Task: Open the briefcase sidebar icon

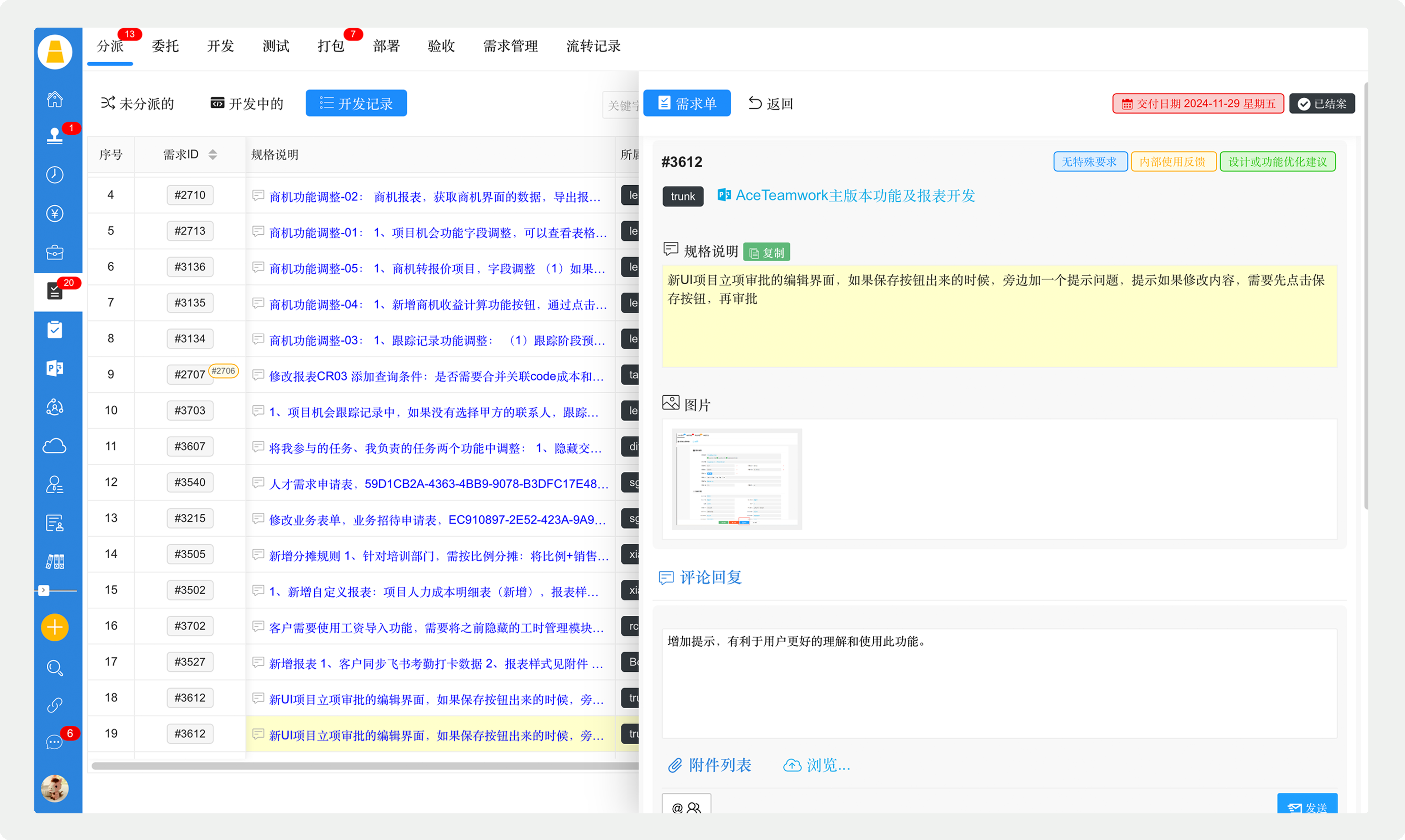Action: click(54, 252)
